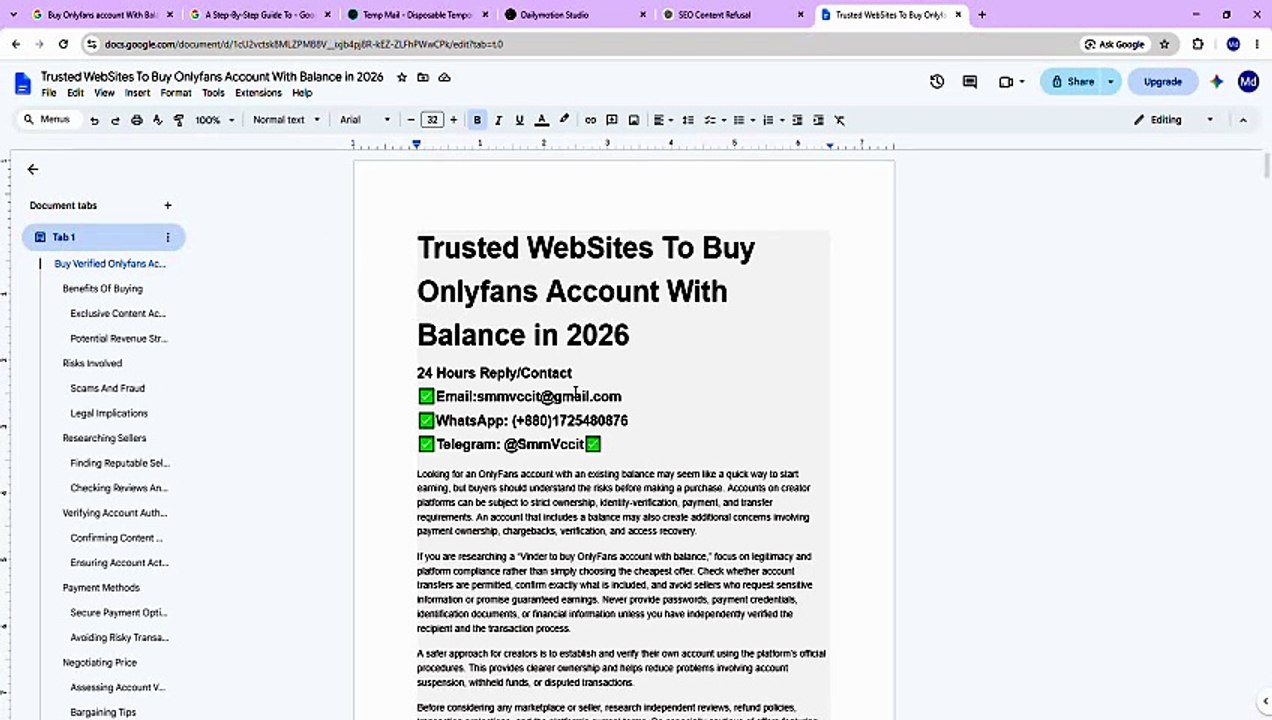Show all comments in the header
1272x720 pixels.
pyautogui.click(x=969, y=82)
